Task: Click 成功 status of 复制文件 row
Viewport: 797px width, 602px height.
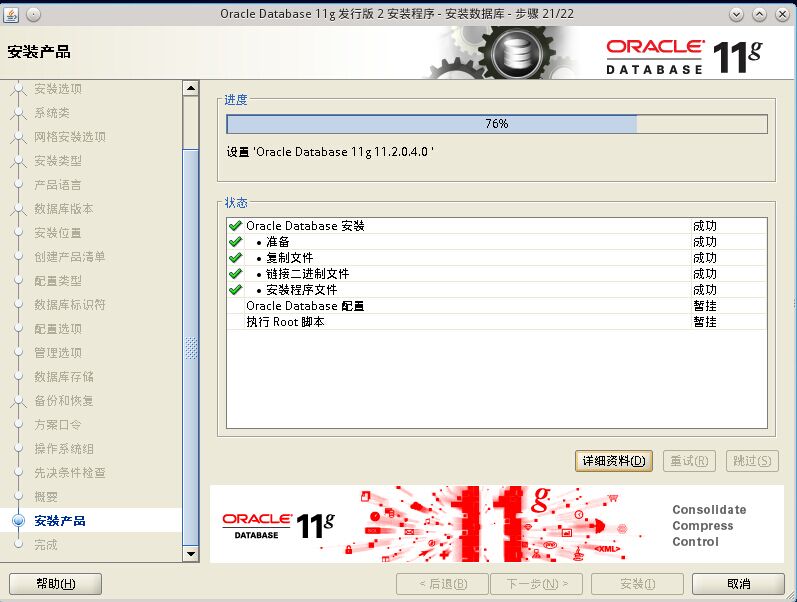Action: tap(705, 257)
